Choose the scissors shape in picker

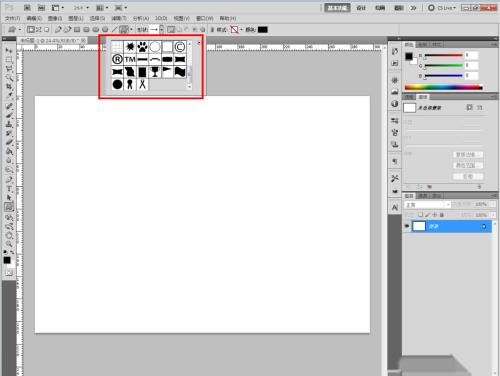(x=142, y=84)
